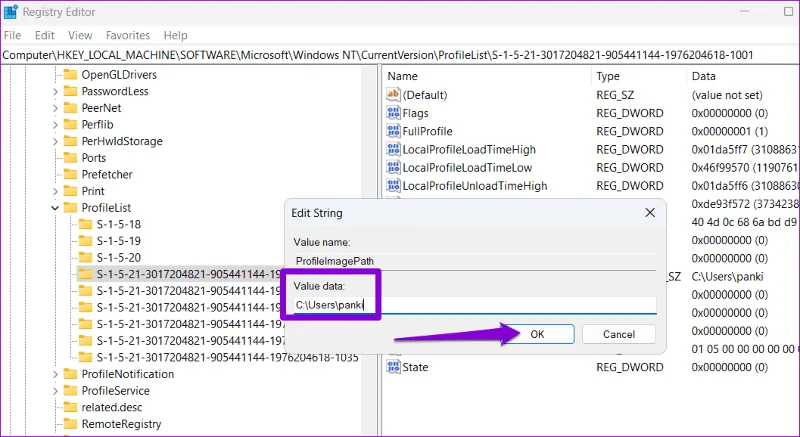Select the related.desc folder icon
Viewport: 800px width, 437px height.
[x=70, y=407]
